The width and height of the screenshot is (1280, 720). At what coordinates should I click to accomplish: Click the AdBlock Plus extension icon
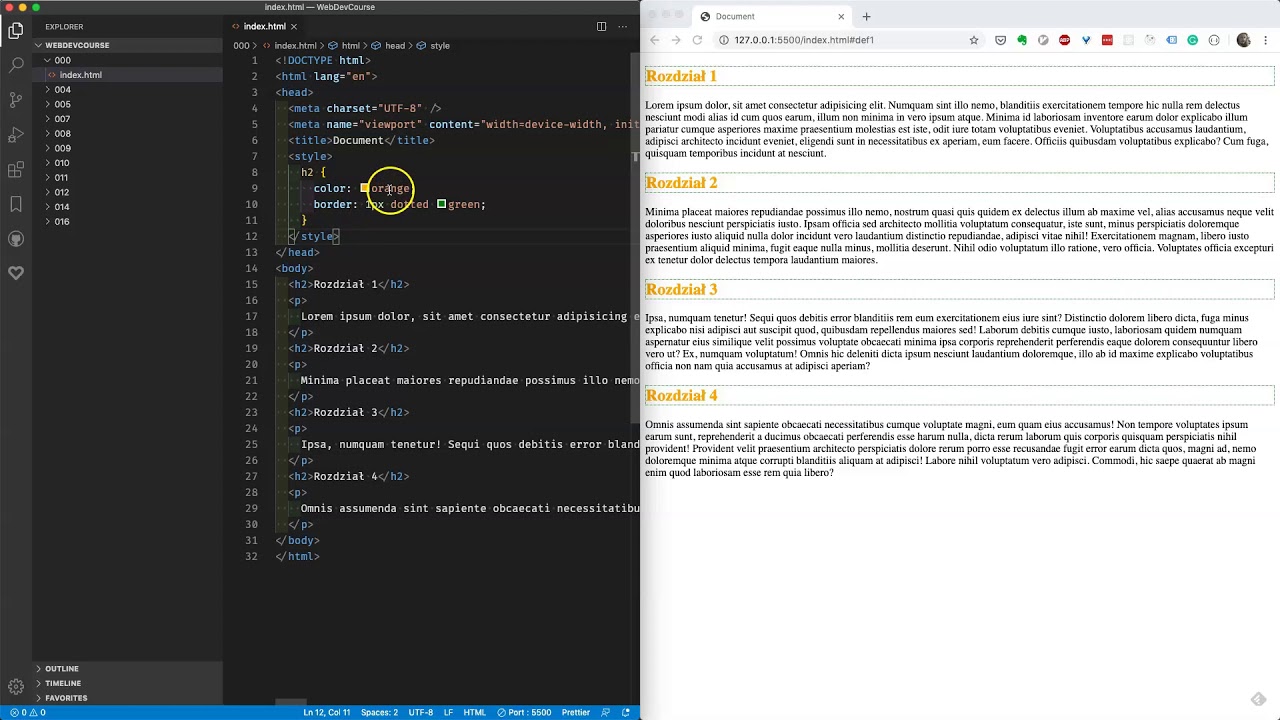coord(1064,40)
